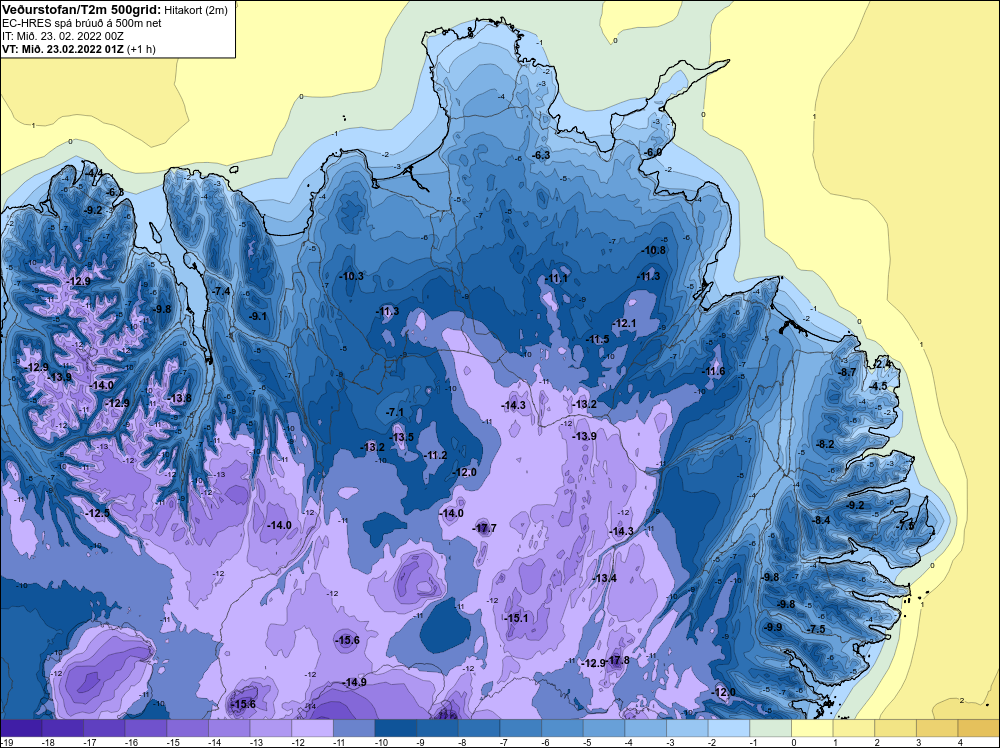Click legend swatch between -13 and -12 labels
Image resolution: width=1000 pixels, height=748 pixels.
(x=270, y=728)
